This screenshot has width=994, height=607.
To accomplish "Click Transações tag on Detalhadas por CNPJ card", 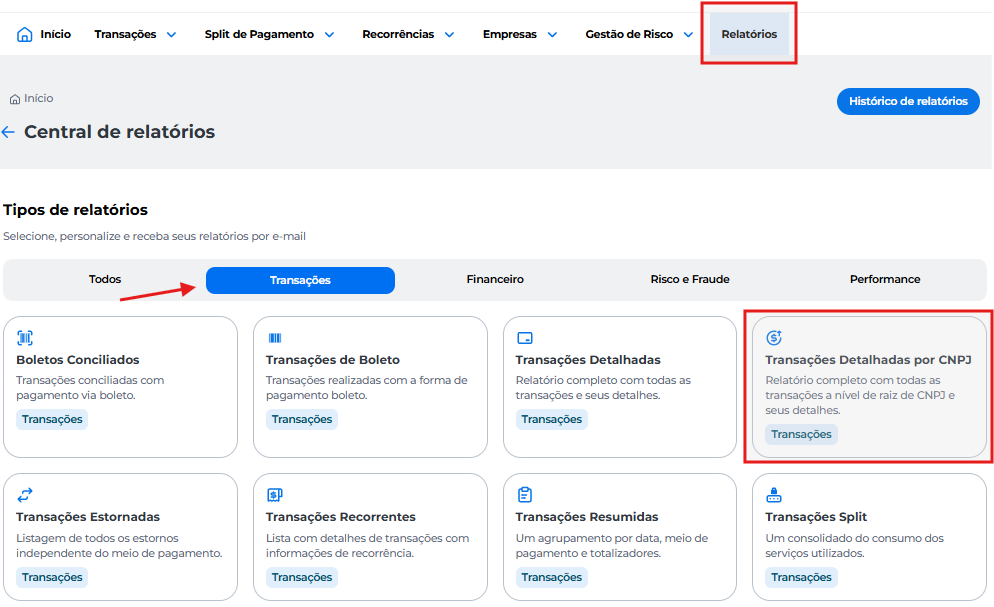I will [801, 435].
